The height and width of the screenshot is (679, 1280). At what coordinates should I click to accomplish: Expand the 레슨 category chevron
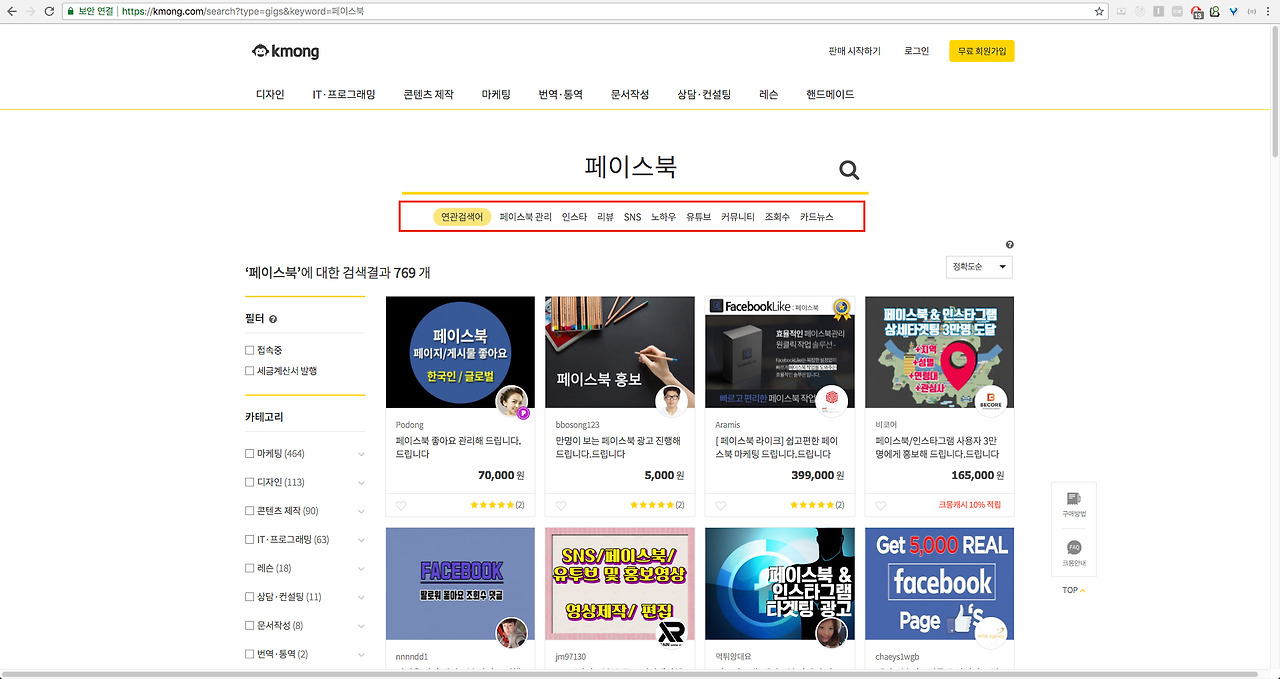coord(361,568)
